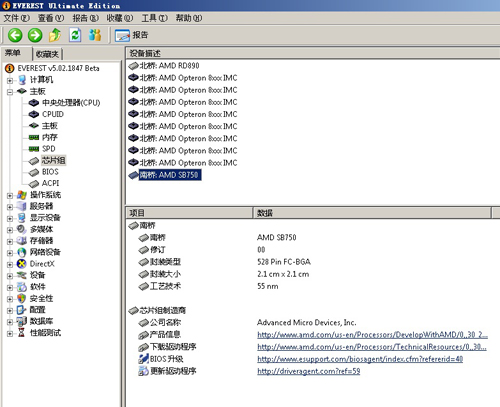Open the 收藏 menu
This screenshot has width=500, height=407.
click(x=120, y=18)
